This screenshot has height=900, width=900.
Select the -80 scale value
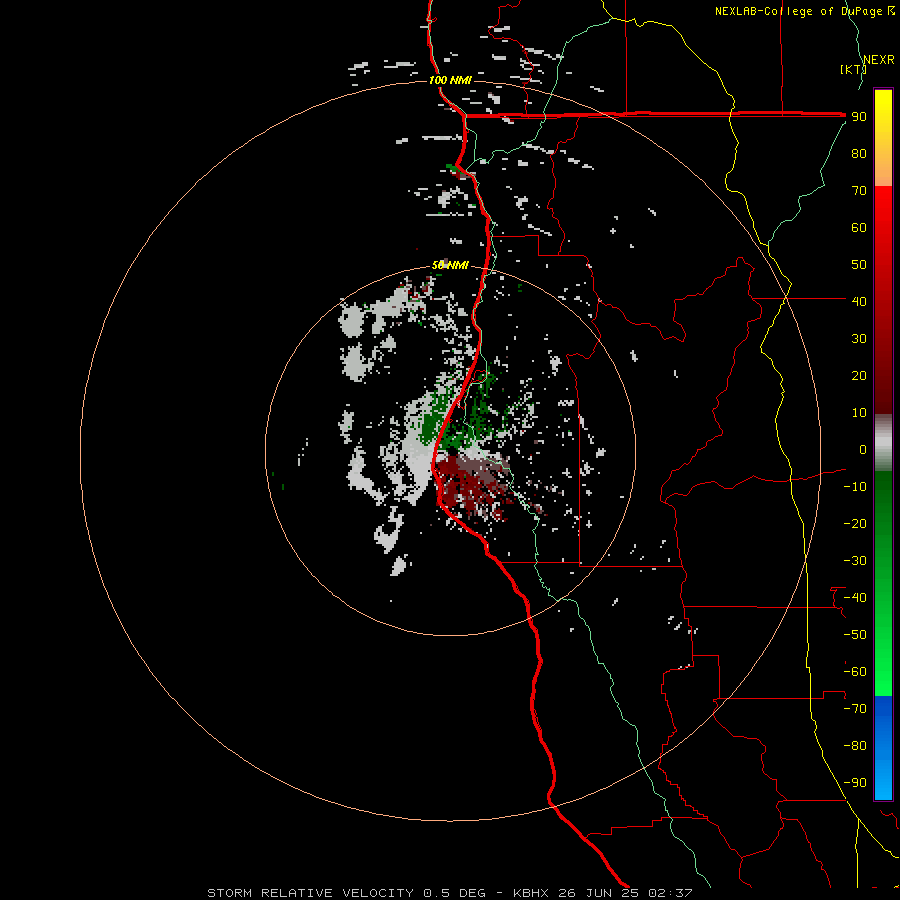click(x=855, y=746)
